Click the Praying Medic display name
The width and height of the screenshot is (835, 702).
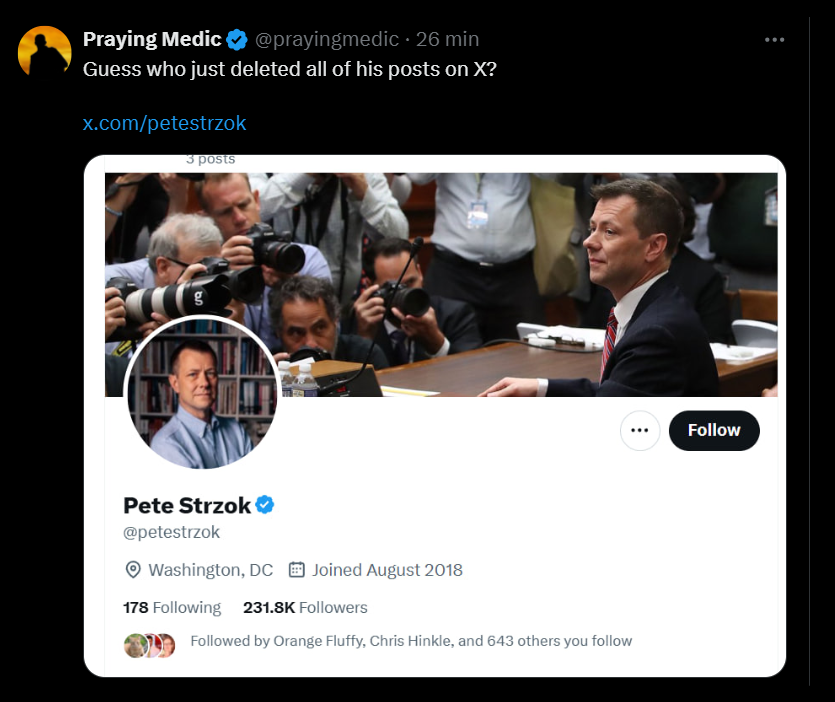(151, 40)
